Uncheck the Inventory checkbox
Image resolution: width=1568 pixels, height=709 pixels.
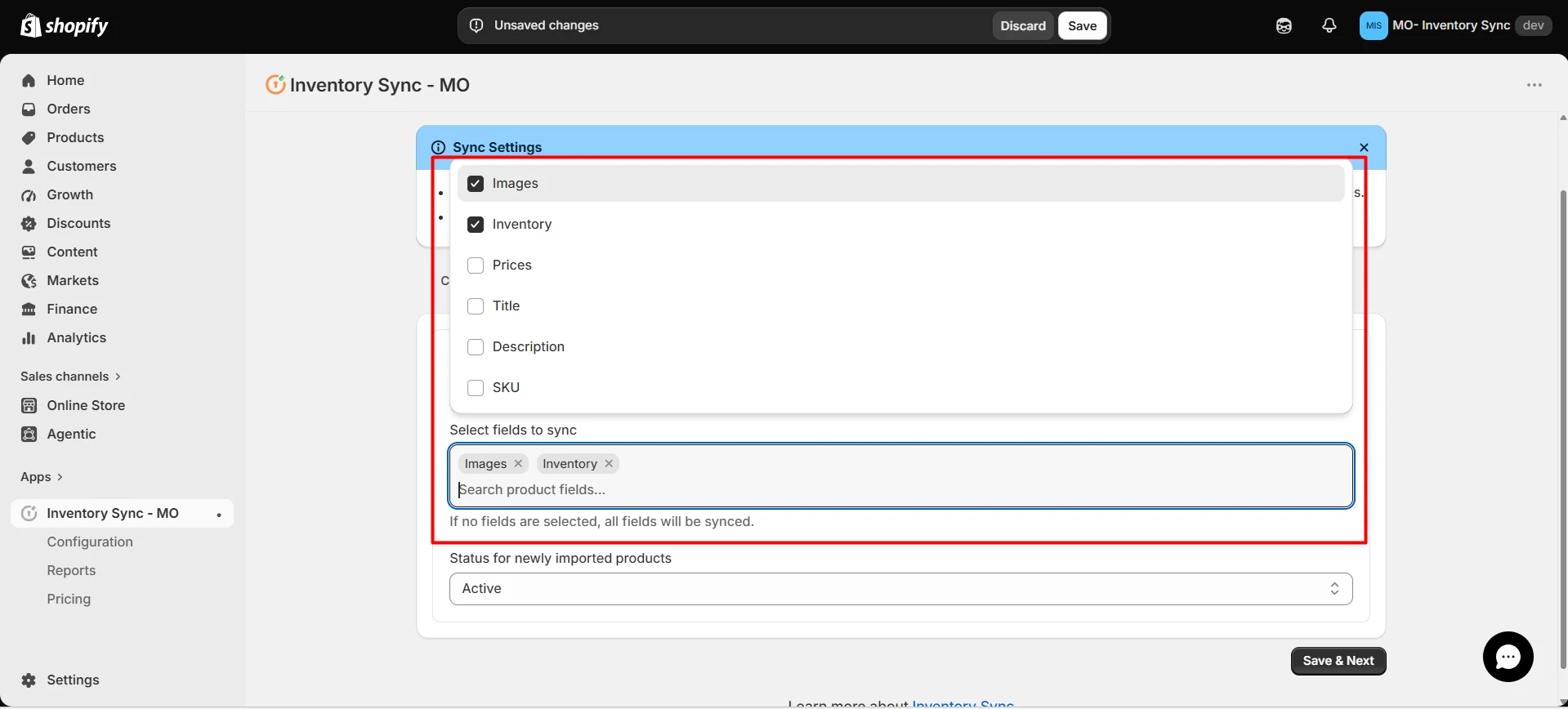(476, 225)
